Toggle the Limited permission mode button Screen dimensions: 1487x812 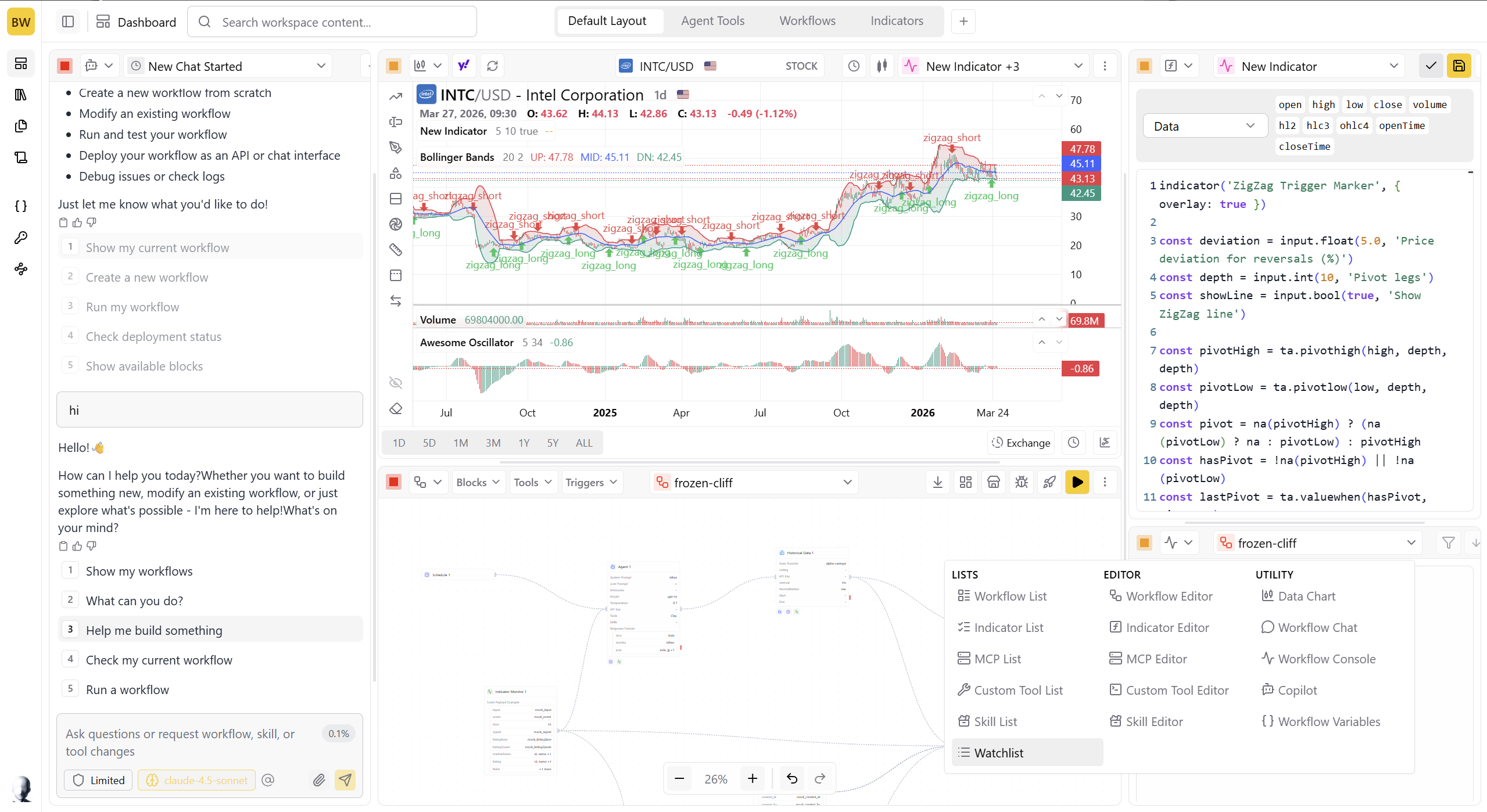[x=99, y=780]
